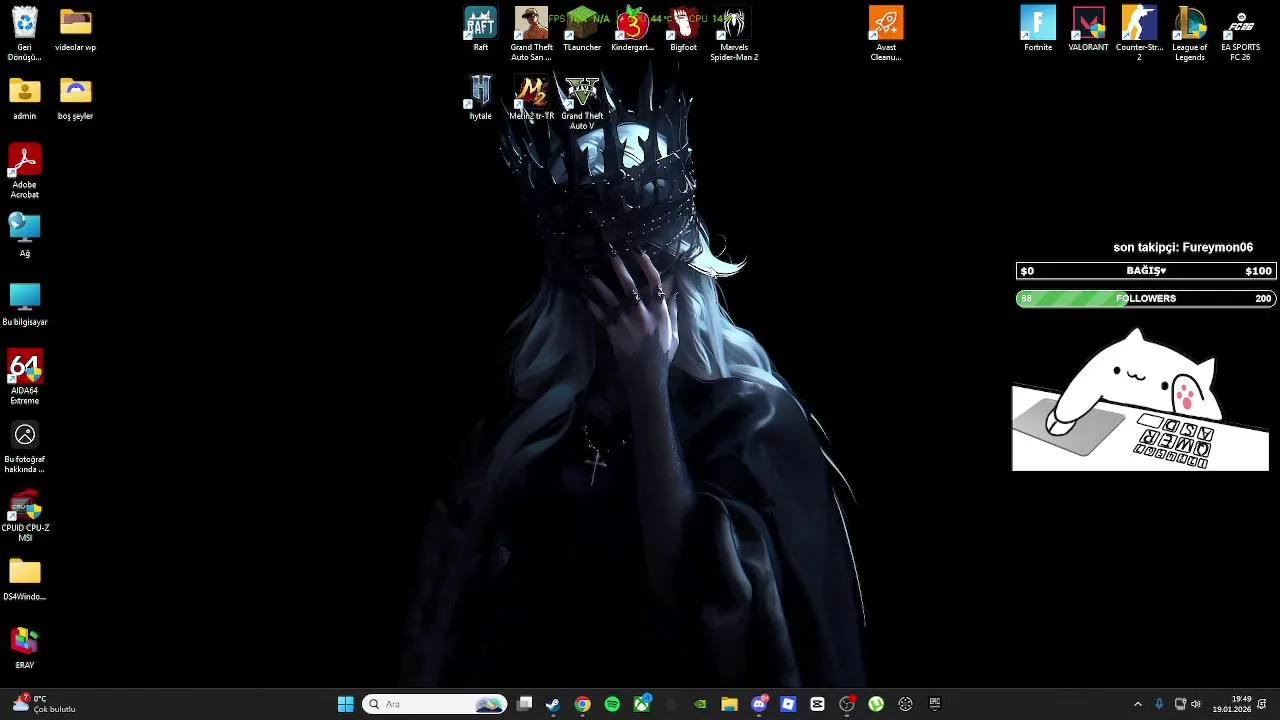Launch CPUID CPU-Z MSI shortcut
The image size is (1280, 720).
pyautogui.click(x=24, y=515)
